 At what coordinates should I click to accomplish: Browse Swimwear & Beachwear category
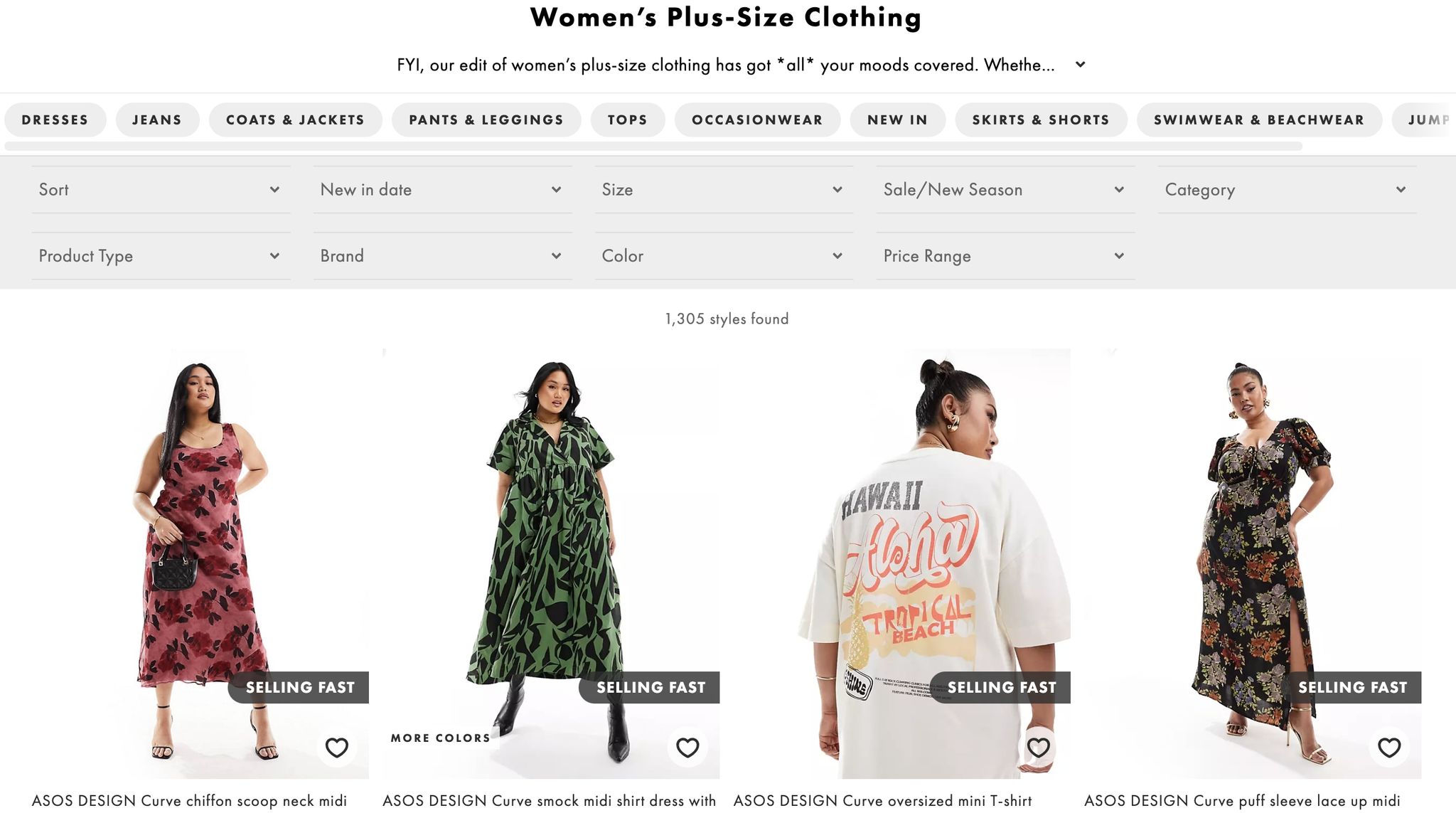(1259, 120)
